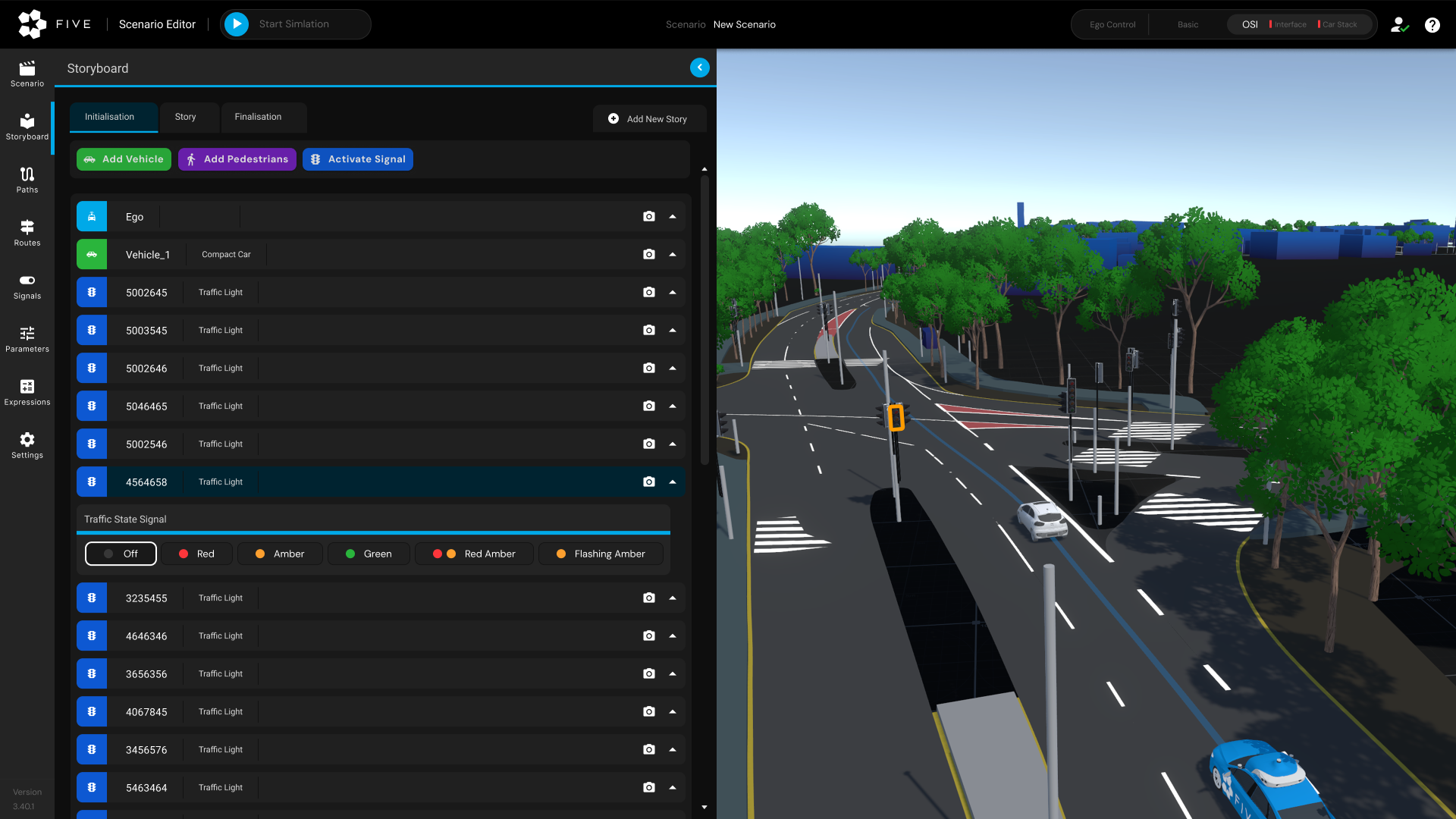This screenshot has height=819, width=1456.
Task: Open the Signals sidebar section
Action: [x=27, y=286]
